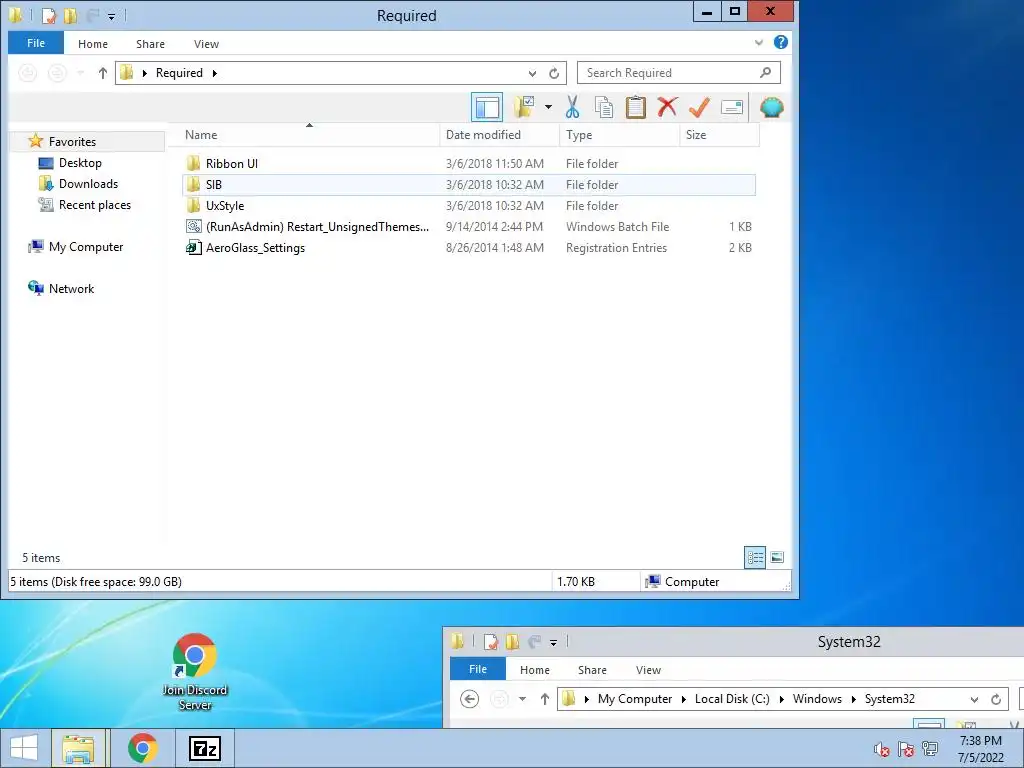Click the Up arrow in the Required window
1024x768 pixels.
[x=103, y=73]
